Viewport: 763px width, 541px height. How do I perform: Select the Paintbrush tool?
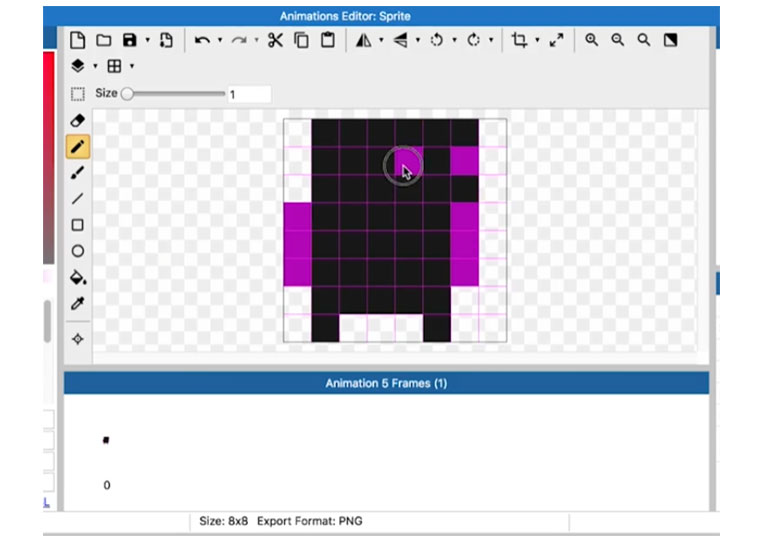tap(78, 173)
